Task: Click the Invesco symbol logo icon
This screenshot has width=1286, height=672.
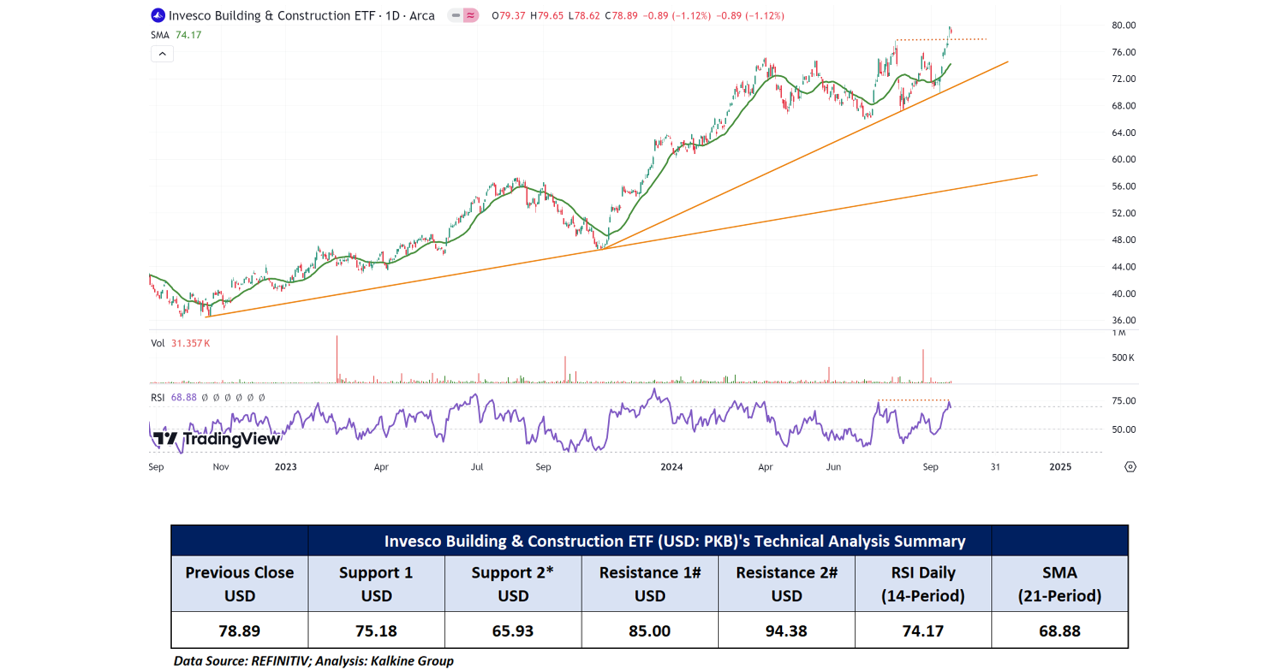Action: [157, 15]
